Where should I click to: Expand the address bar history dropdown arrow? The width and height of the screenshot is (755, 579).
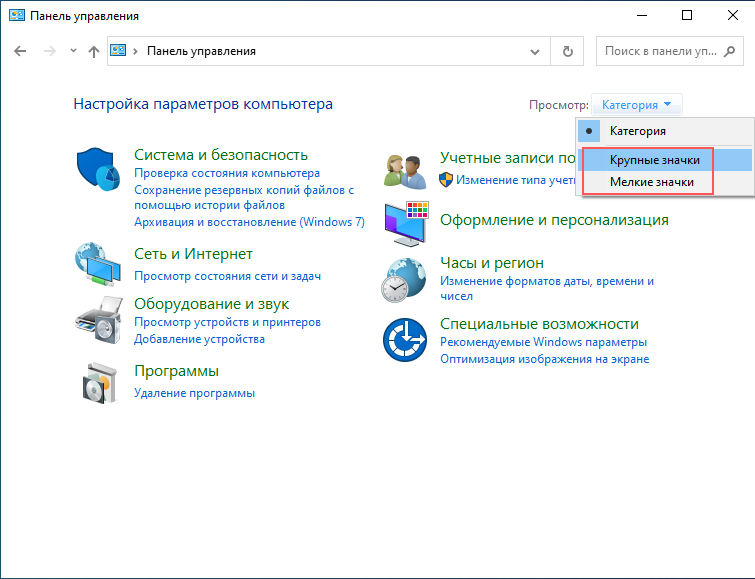coord(534,52)
